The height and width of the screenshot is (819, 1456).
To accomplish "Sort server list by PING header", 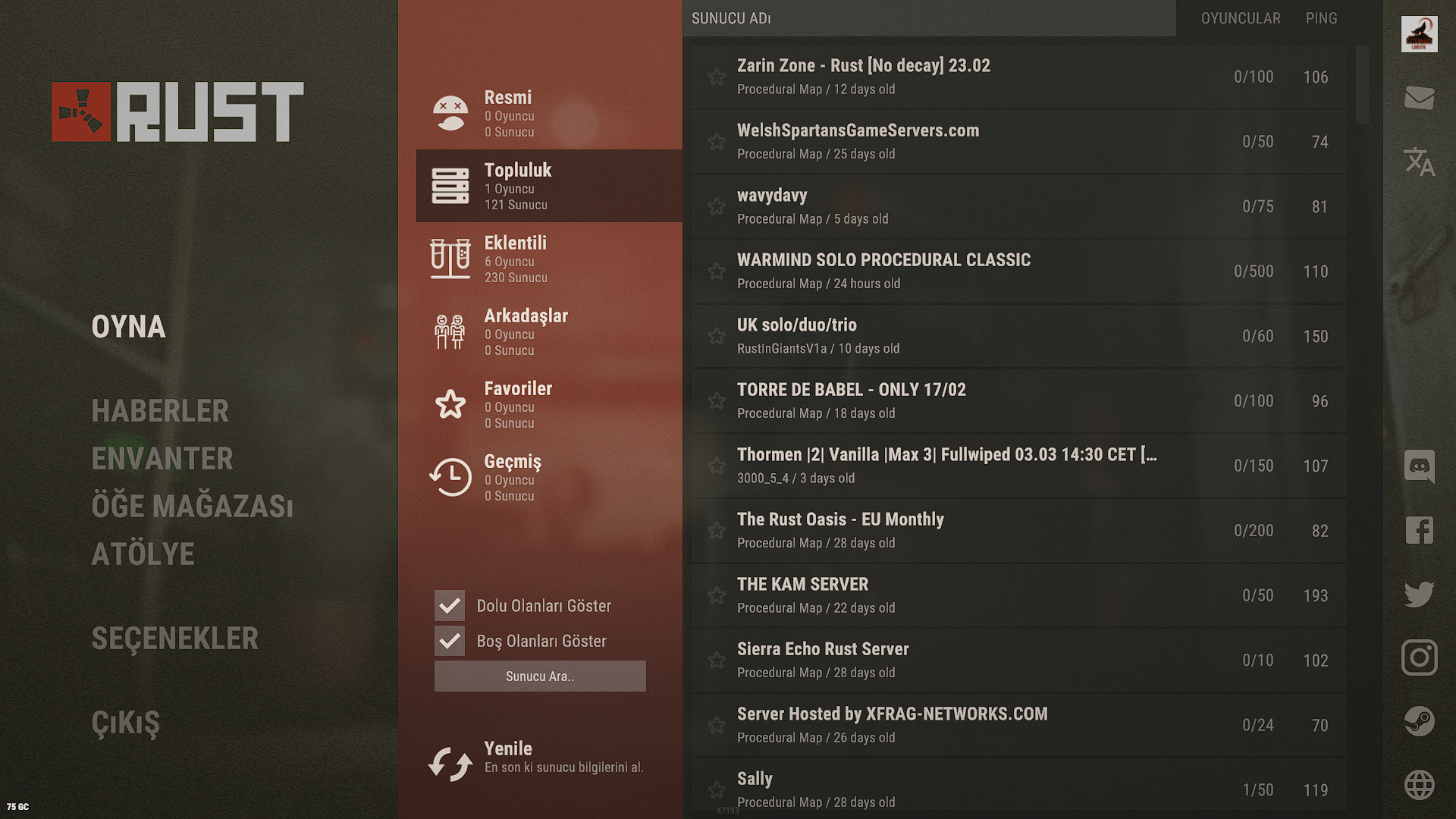I will [1321, 18].
